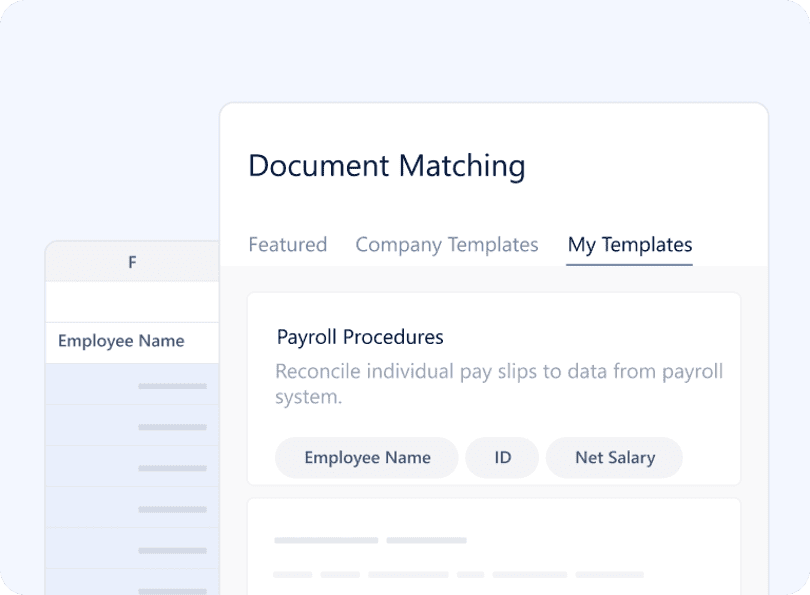Open the Company Templates tab

[x=447, y=245]
